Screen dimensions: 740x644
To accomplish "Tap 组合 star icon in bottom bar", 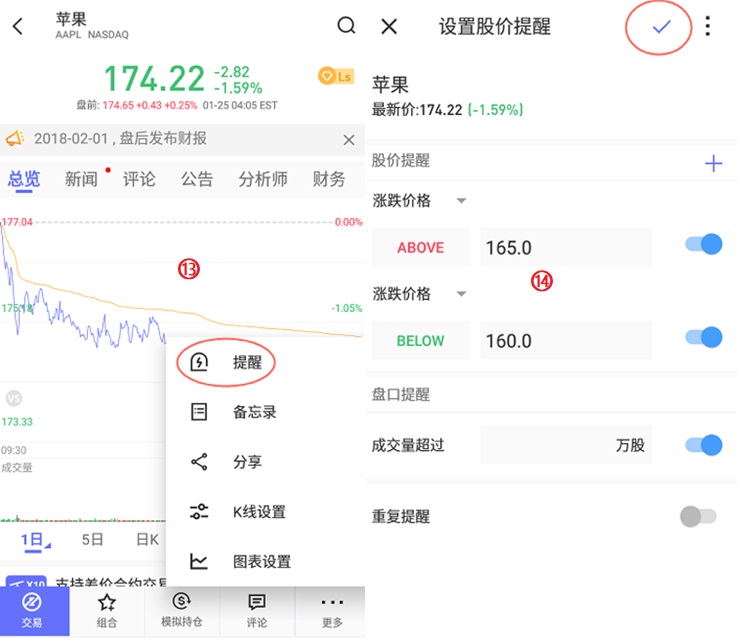I will click(107, 611).
